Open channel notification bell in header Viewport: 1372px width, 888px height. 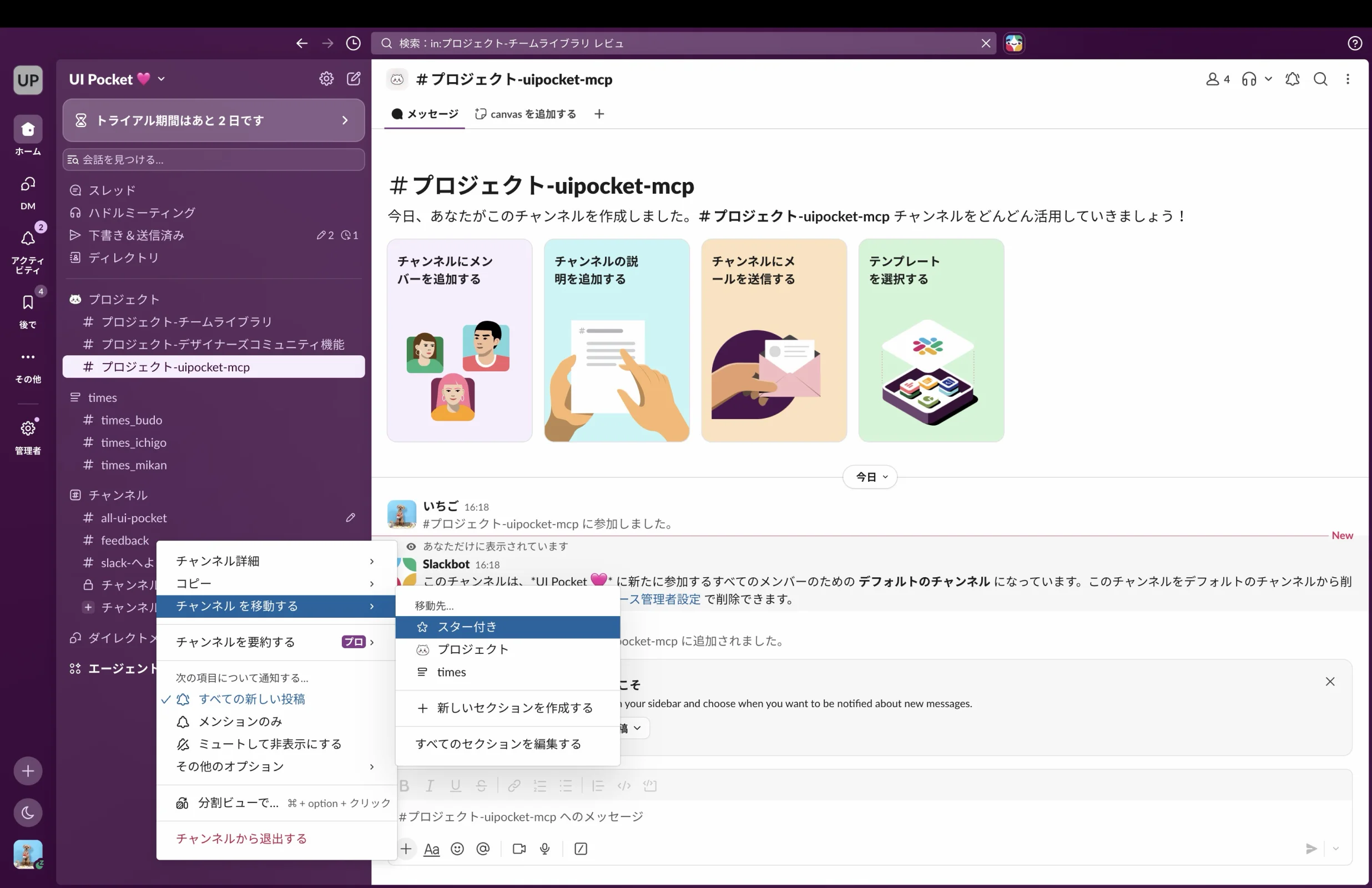click(x=1293, y=79)
